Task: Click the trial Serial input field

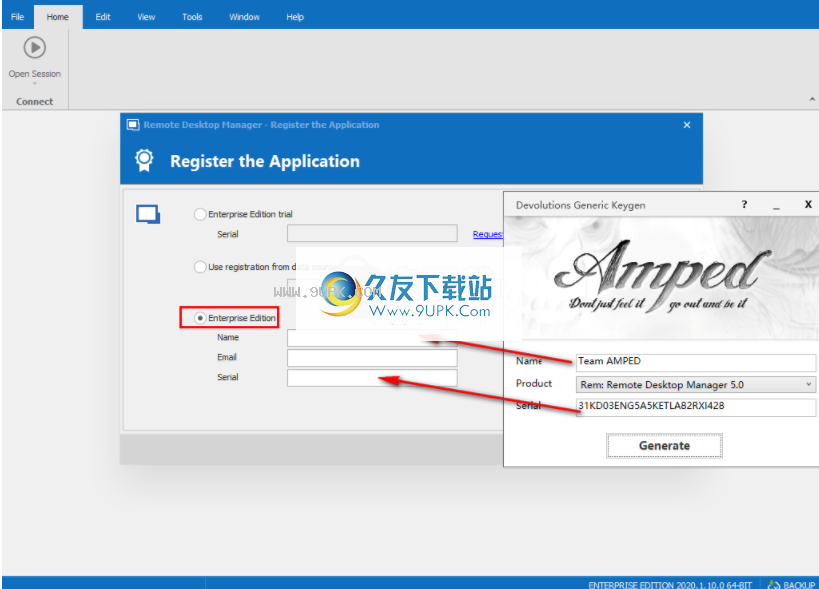Action: pos(372,233)
